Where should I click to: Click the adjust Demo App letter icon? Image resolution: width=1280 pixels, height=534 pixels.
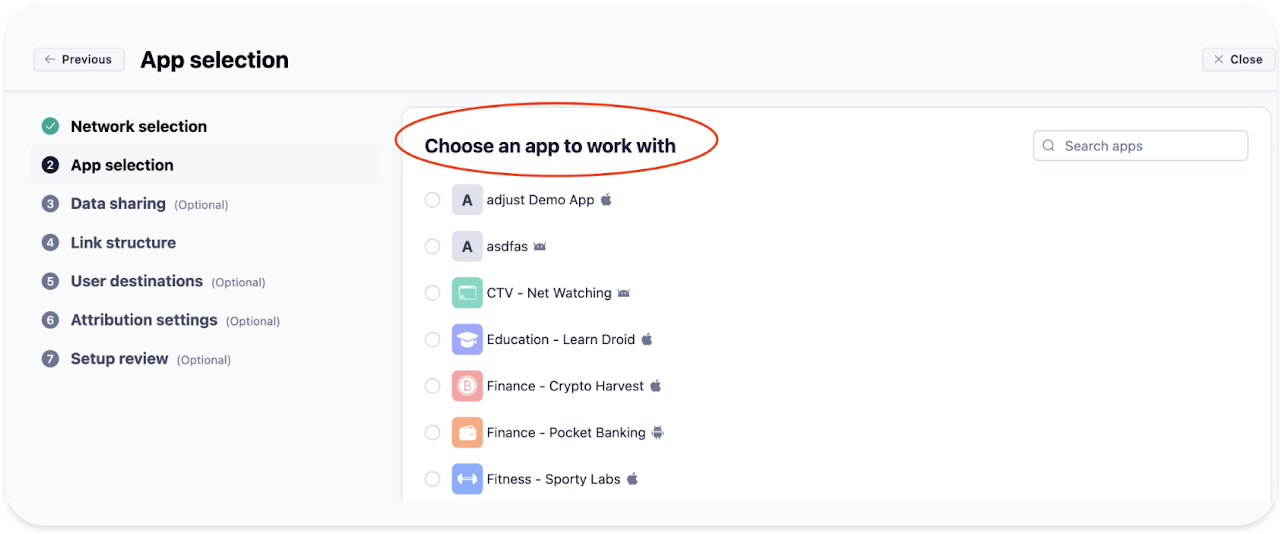tap(467, 200)
